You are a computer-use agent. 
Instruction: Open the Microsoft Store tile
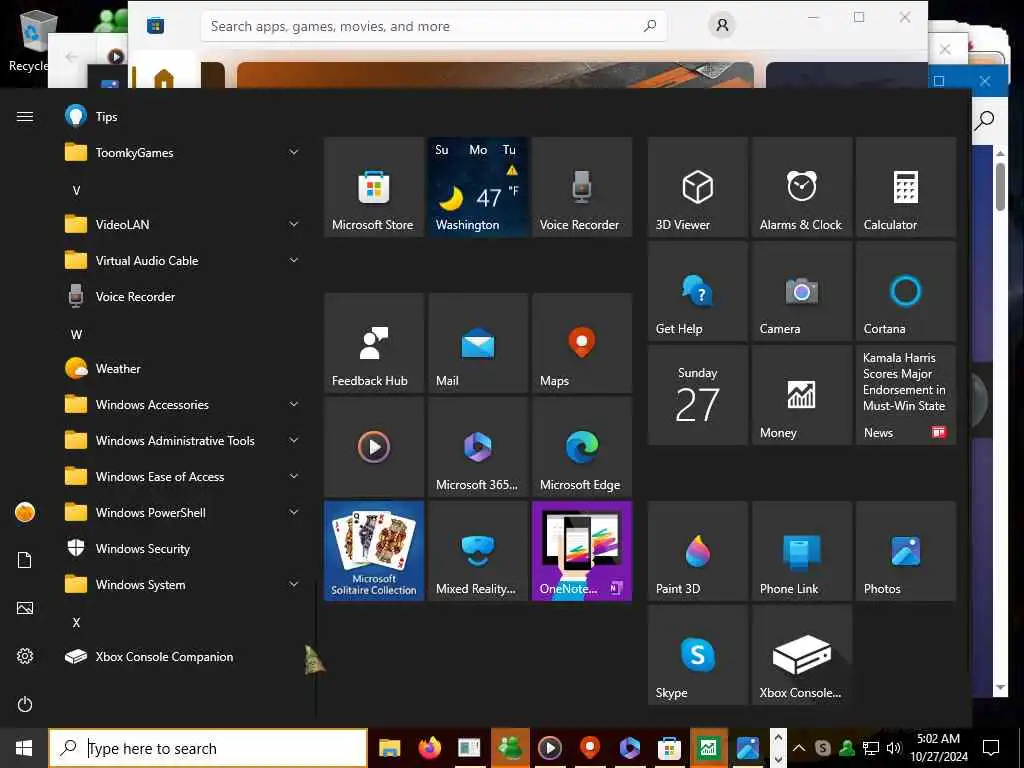click(x=374, y=187)
